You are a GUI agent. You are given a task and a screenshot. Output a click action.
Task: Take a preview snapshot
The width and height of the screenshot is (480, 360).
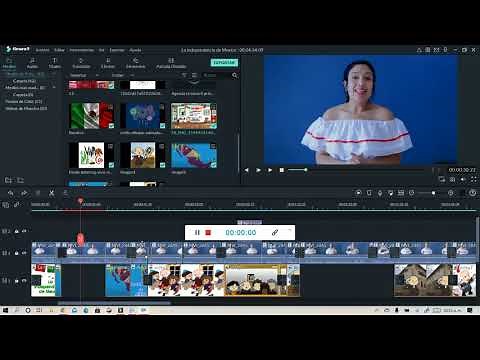pyautogui.click(x=452, y=179)
